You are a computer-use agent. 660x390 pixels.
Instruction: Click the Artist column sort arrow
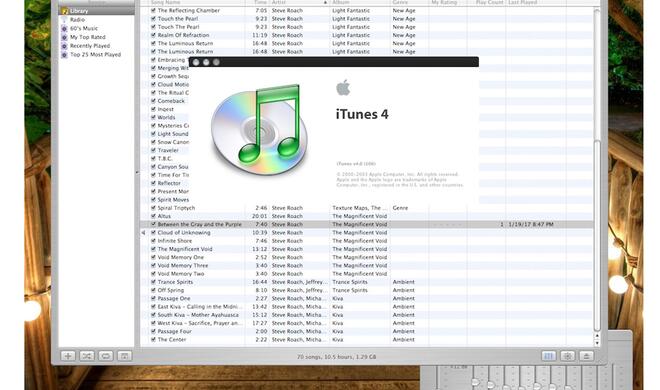(325, 3)
